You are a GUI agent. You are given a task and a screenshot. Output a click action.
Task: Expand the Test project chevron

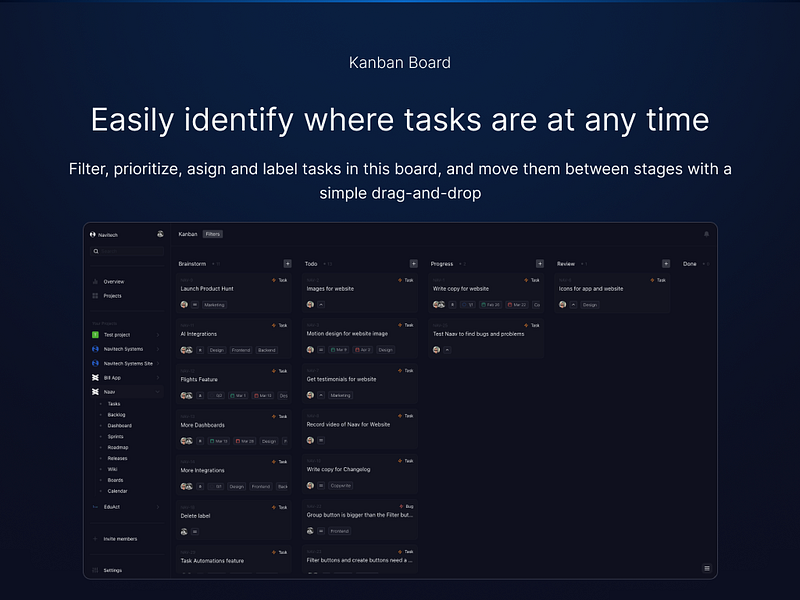tap(158, 335)
